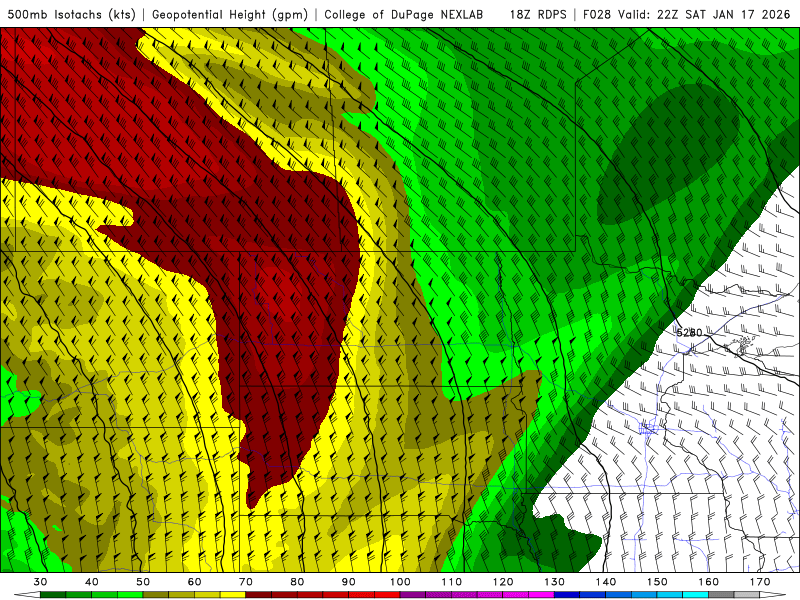Click the '170' label on the color scale
This screenshot has height=600, width=800.
[760, 582]
